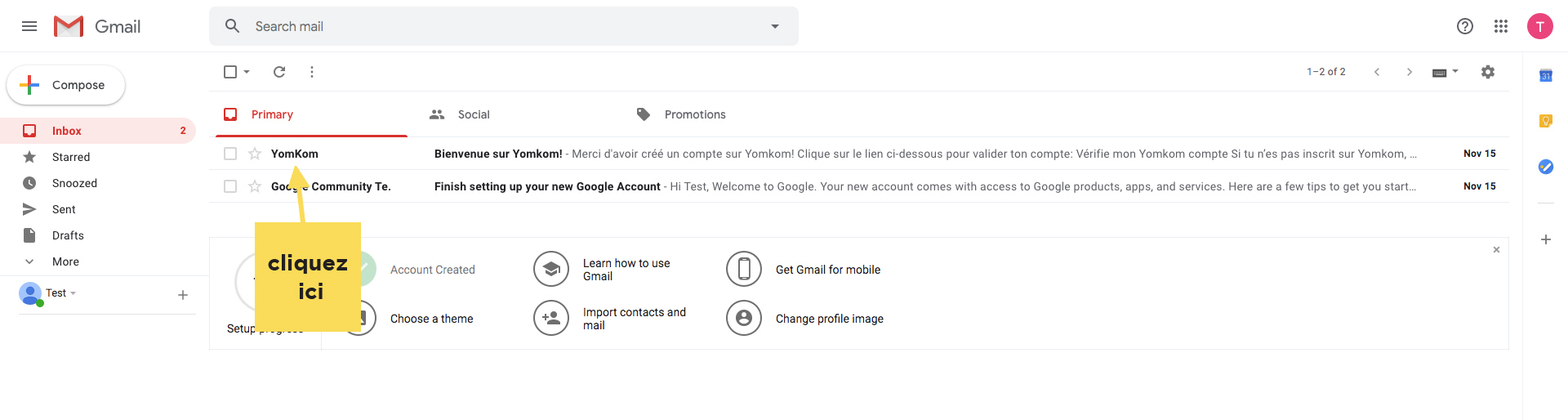The image size is (1568, 420).
Task: Click the profile image icon
Action: pyautogui.click(x=744, y=318)
